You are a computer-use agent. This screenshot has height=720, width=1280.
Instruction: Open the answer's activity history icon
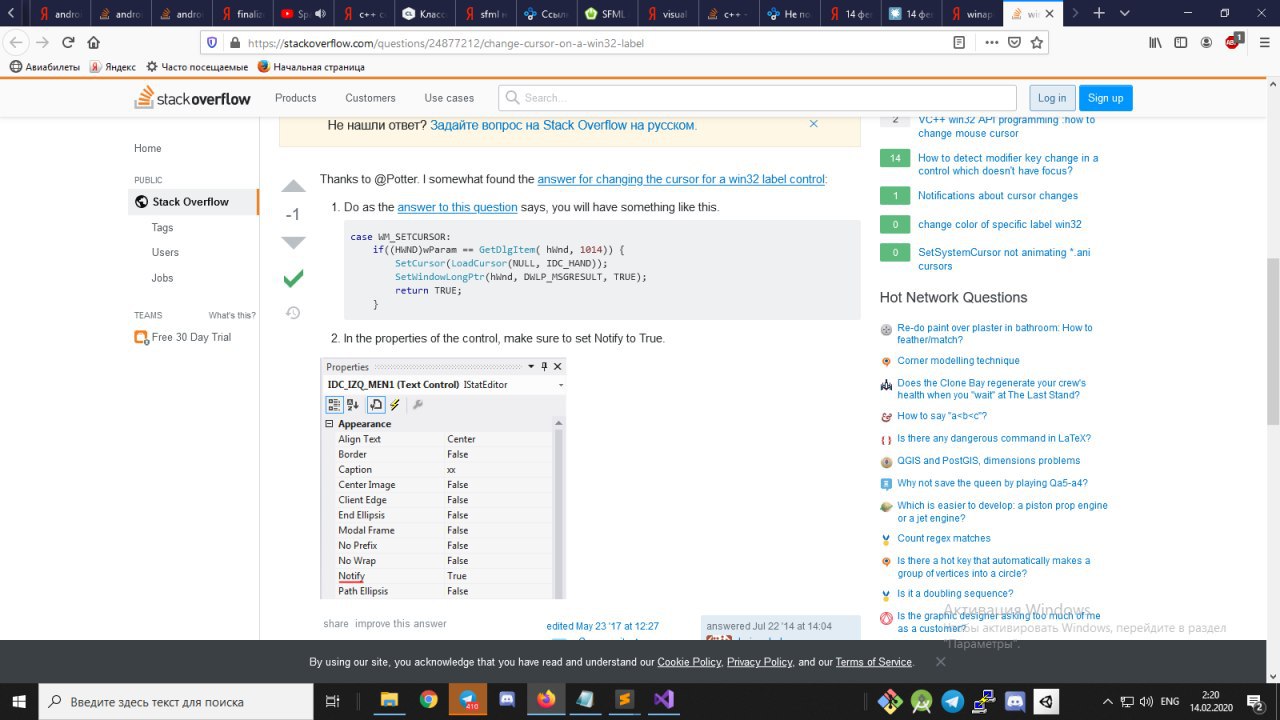click(293, 313)
